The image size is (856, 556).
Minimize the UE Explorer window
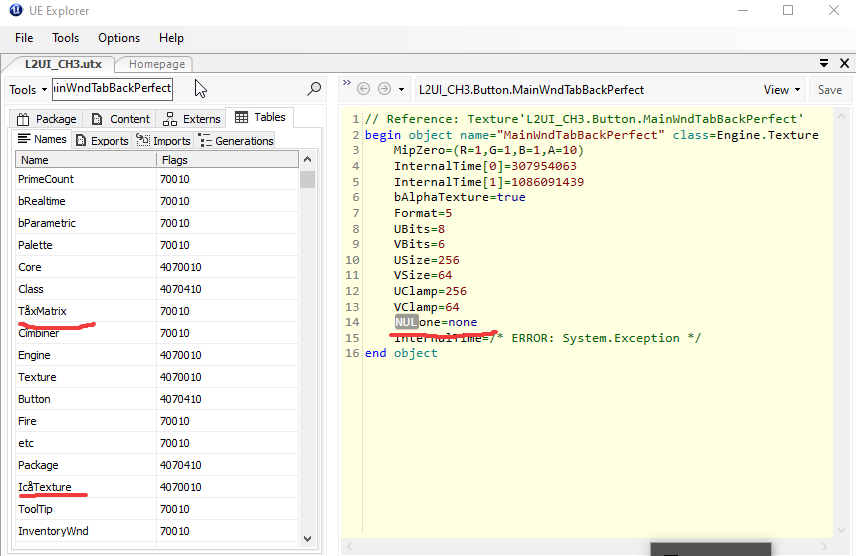pyautogui.click(x=742, y=10)
